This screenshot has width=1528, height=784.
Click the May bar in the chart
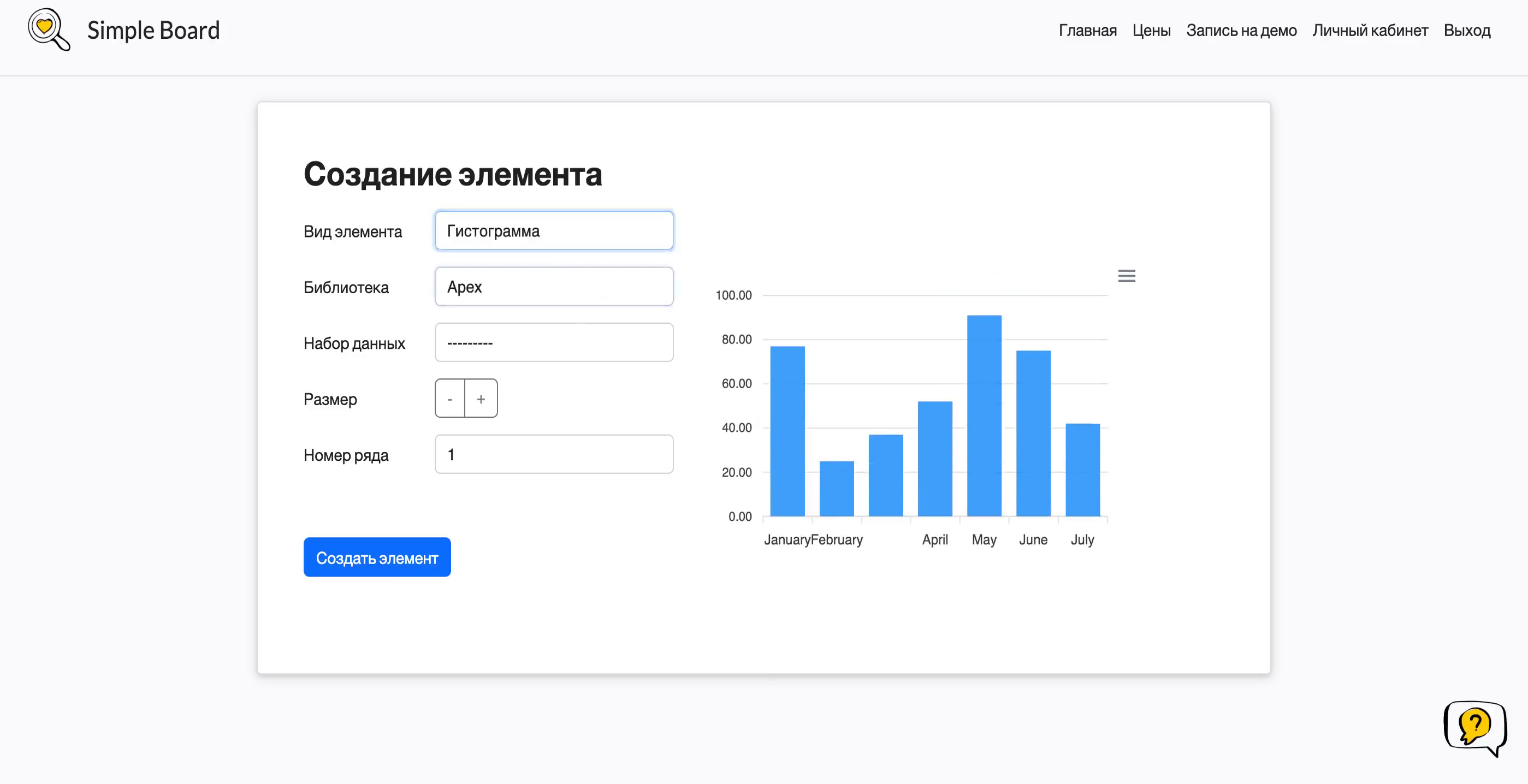click(x=984, y=415)
